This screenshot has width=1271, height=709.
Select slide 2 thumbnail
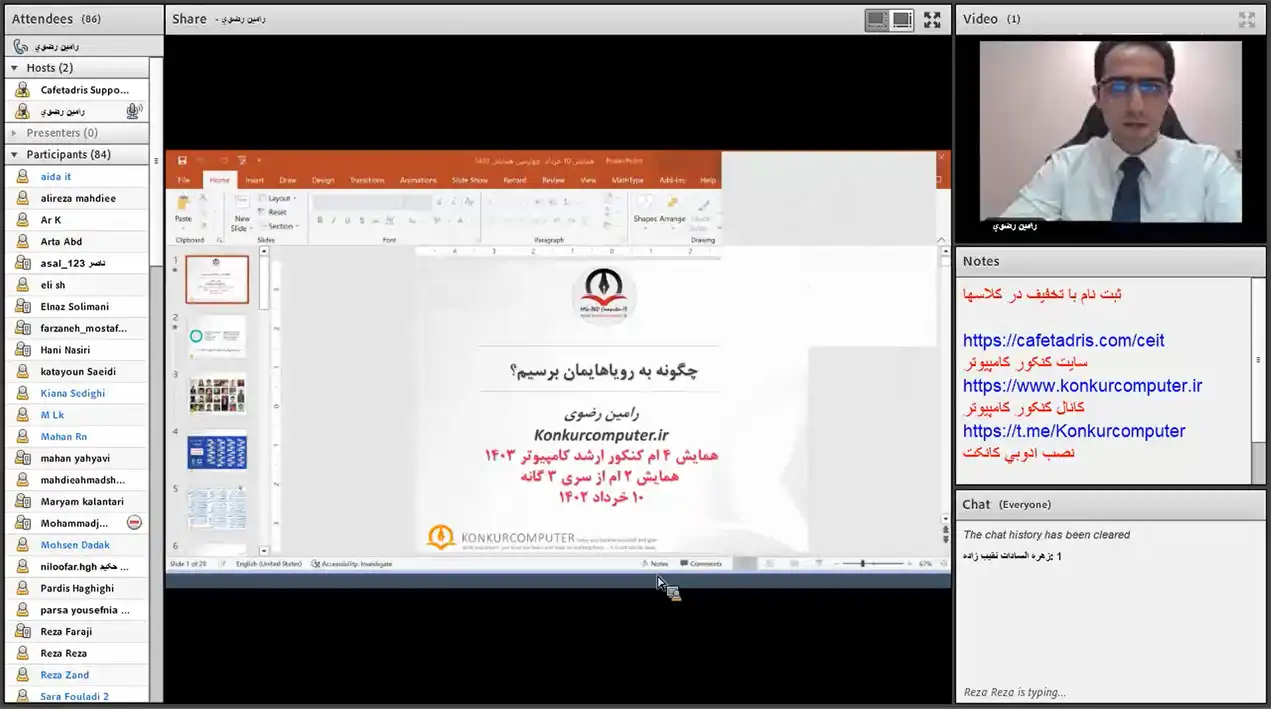click(217, 337)
